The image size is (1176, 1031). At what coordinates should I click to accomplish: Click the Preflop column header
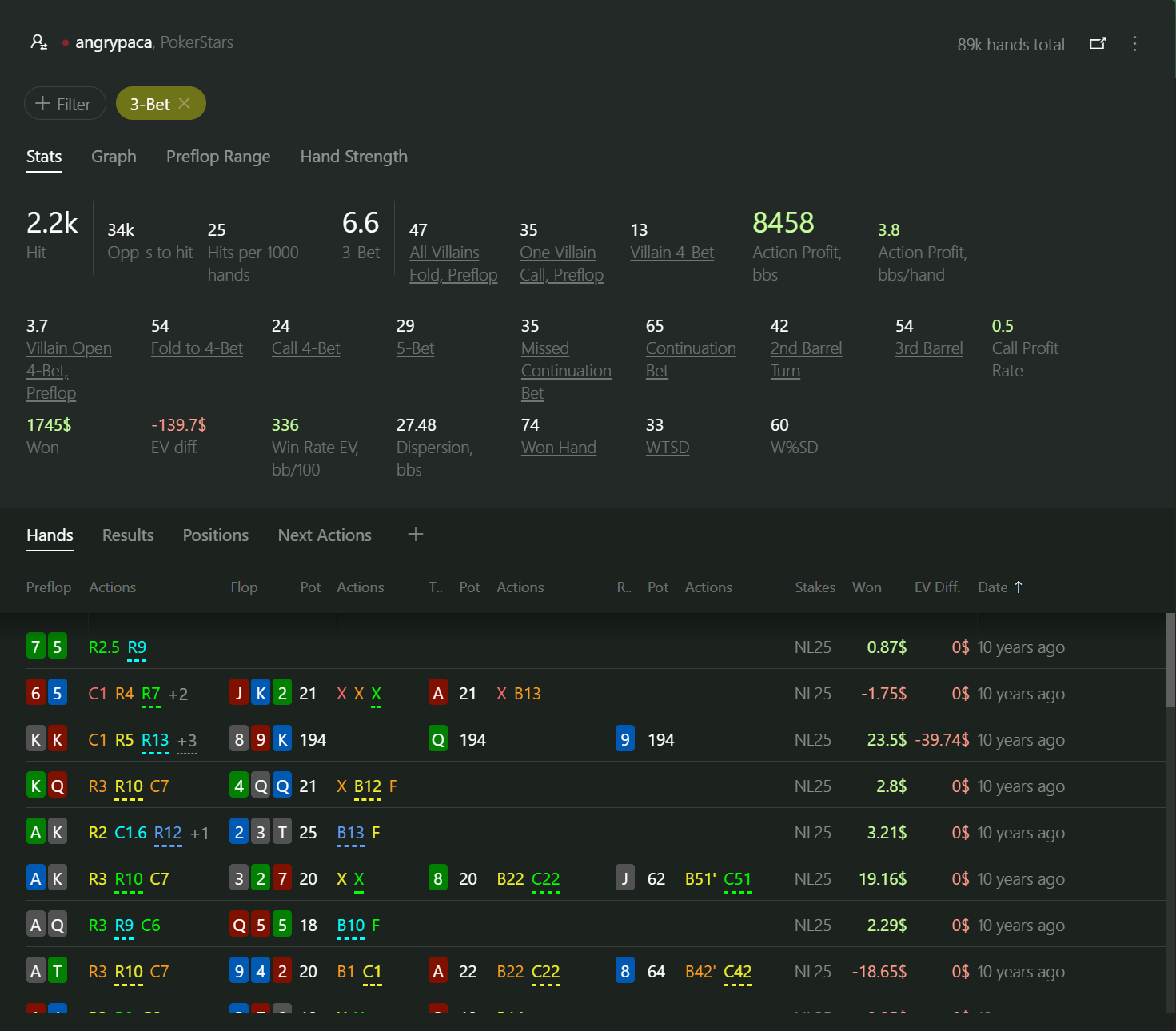(49, 587)
